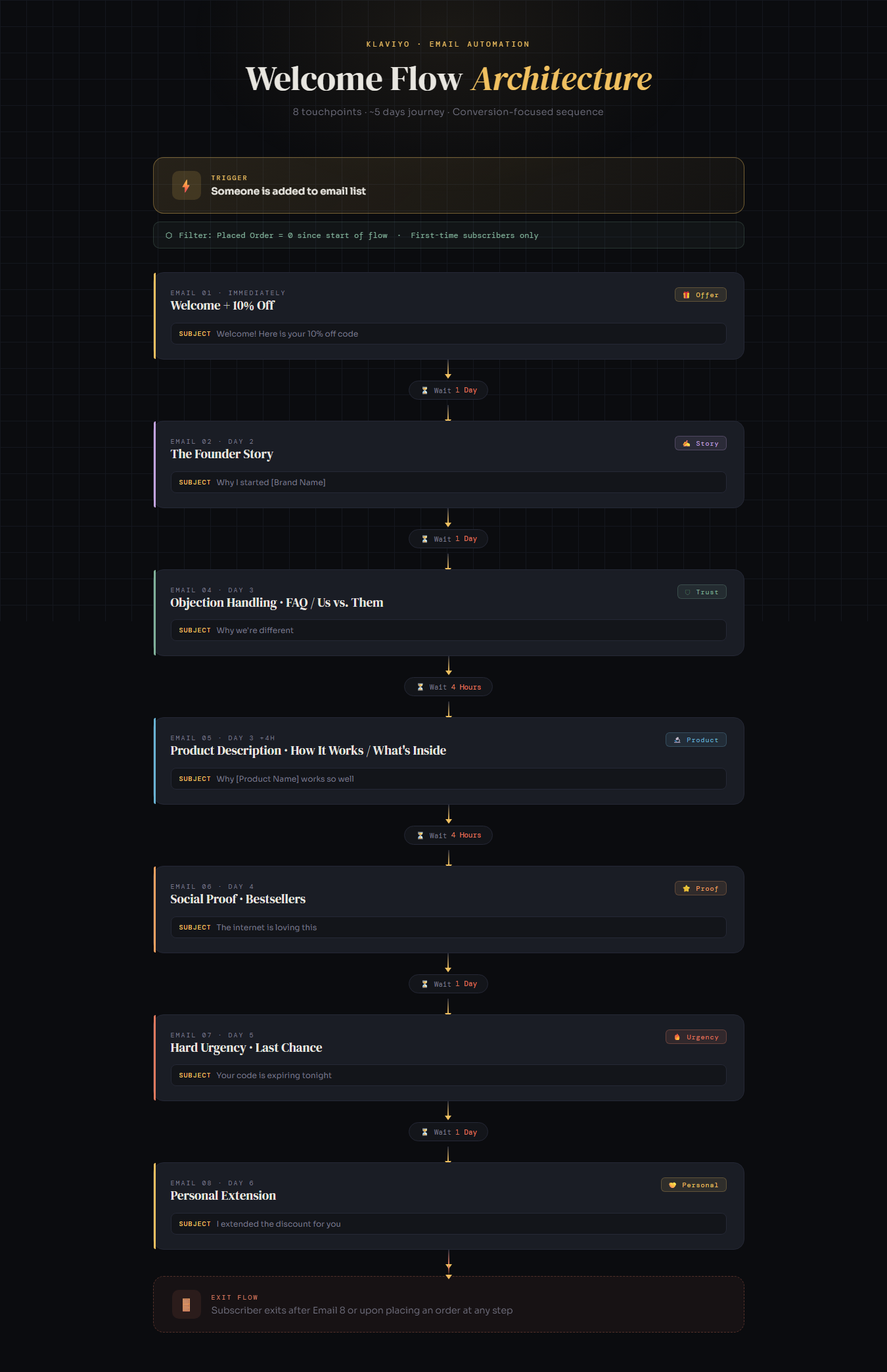Open the Social Proof · Bestsellers email card
The width and height of the screenshot is (887, 1372).
coord(448,909)
